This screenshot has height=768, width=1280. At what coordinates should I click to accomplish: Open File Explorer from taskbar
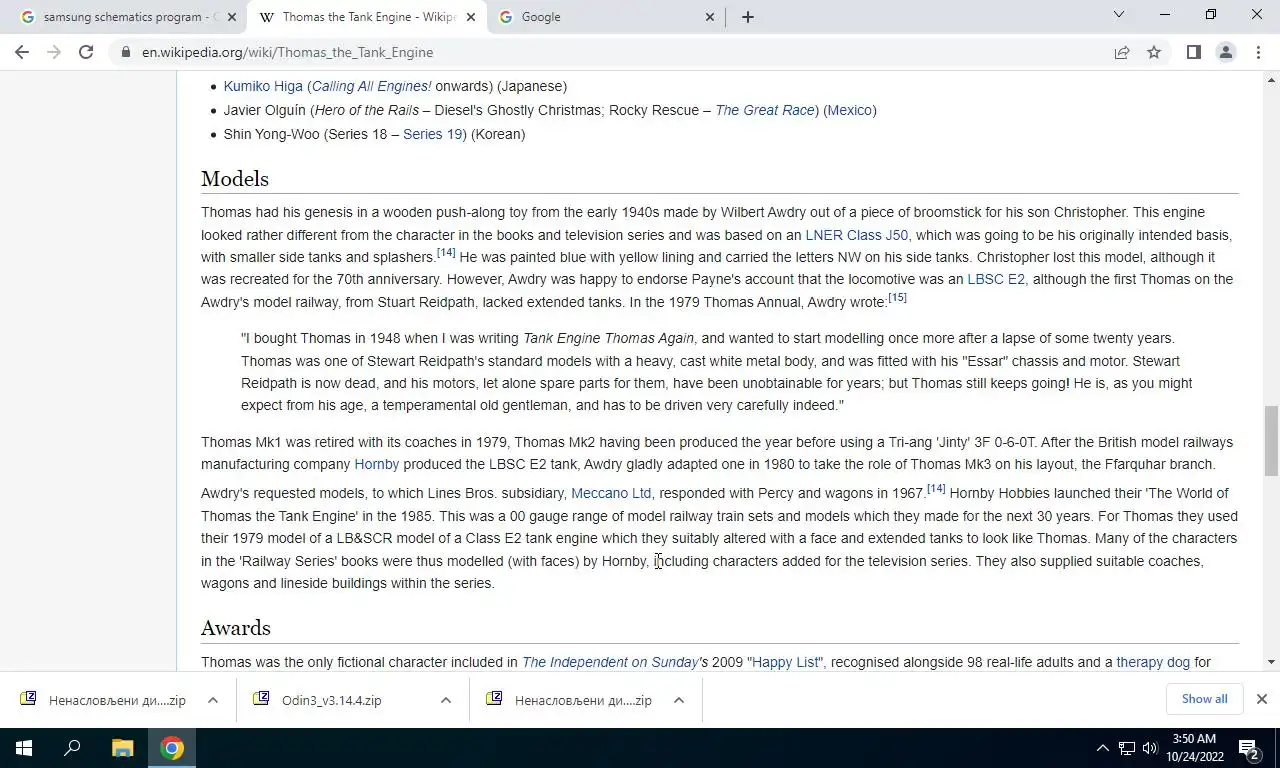click(x=122, y=748)
